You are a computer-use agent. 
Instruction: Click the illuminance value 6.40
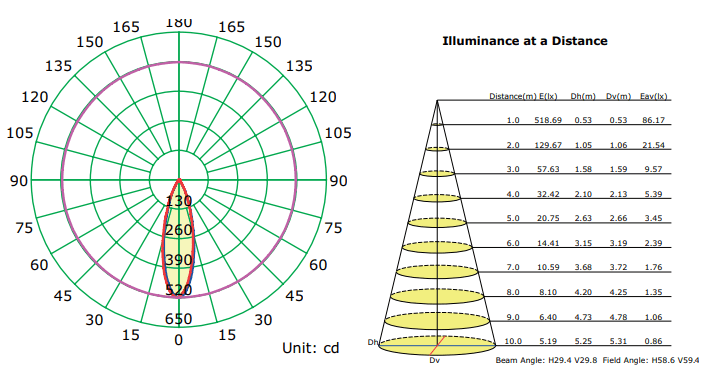(x=548, y=317)
